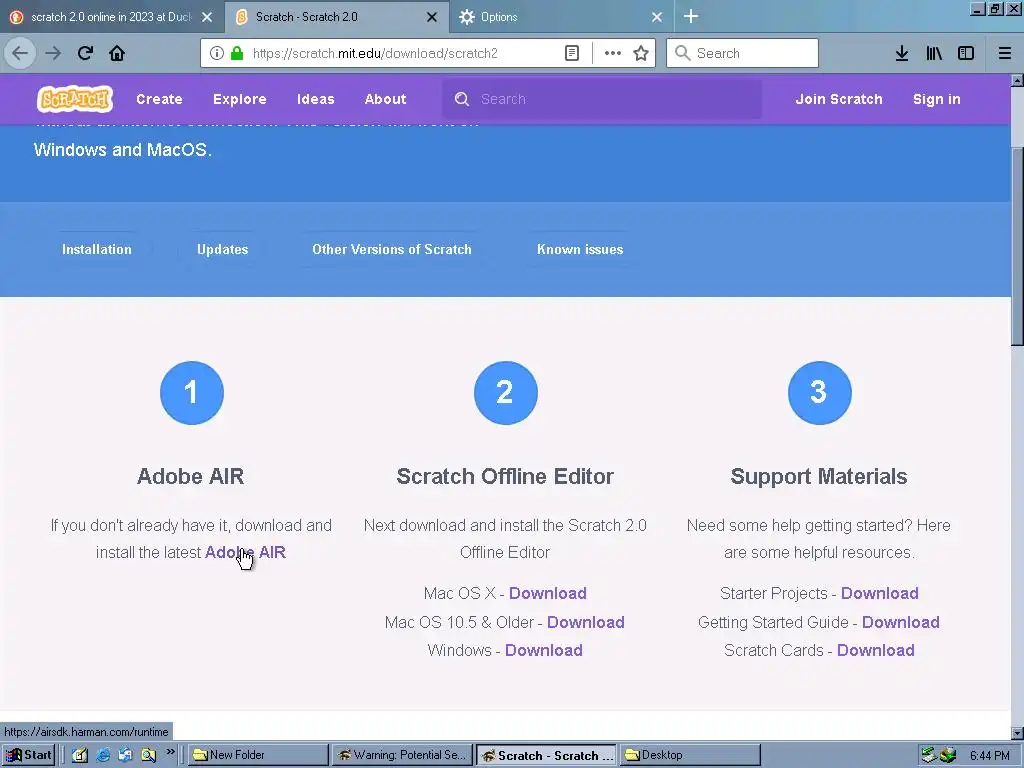
Task: Show sidebars icon in toolbar
Action: click(x=966, y=53)
